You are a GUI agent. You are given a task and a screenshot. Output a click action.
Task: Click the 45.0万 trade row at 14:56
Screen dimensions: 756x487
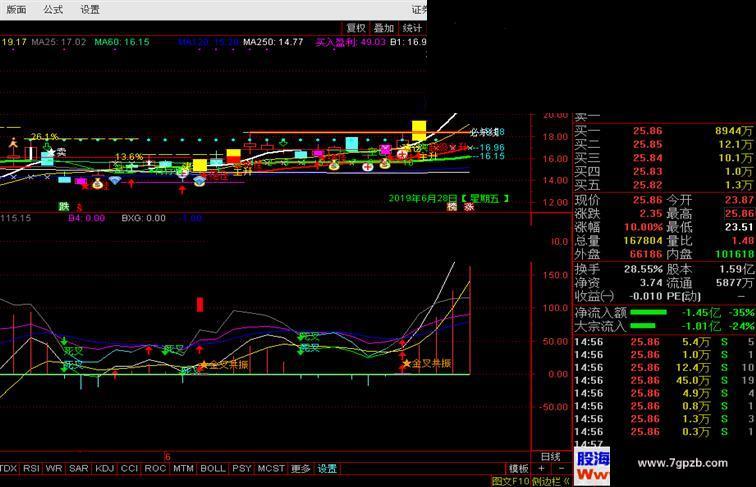pos(664,380)
